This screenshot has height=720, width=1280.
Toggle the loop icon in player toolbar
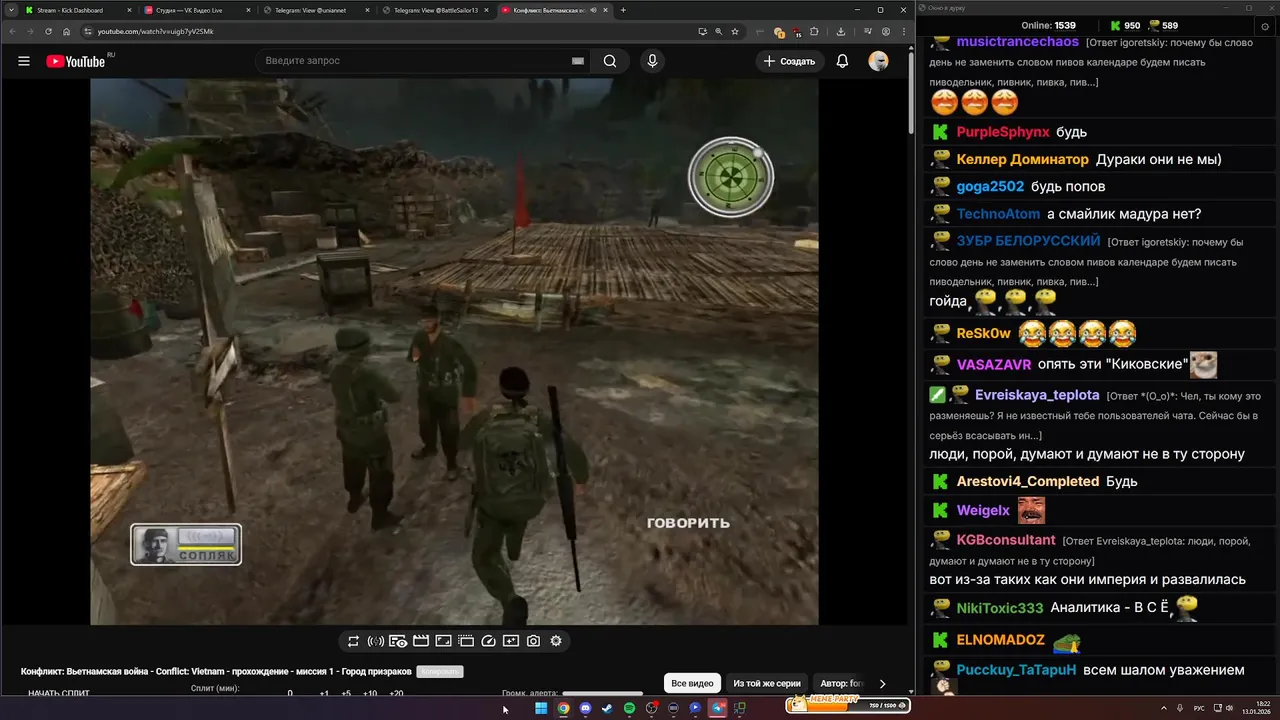pyautogui.click(x=353, y=641)
